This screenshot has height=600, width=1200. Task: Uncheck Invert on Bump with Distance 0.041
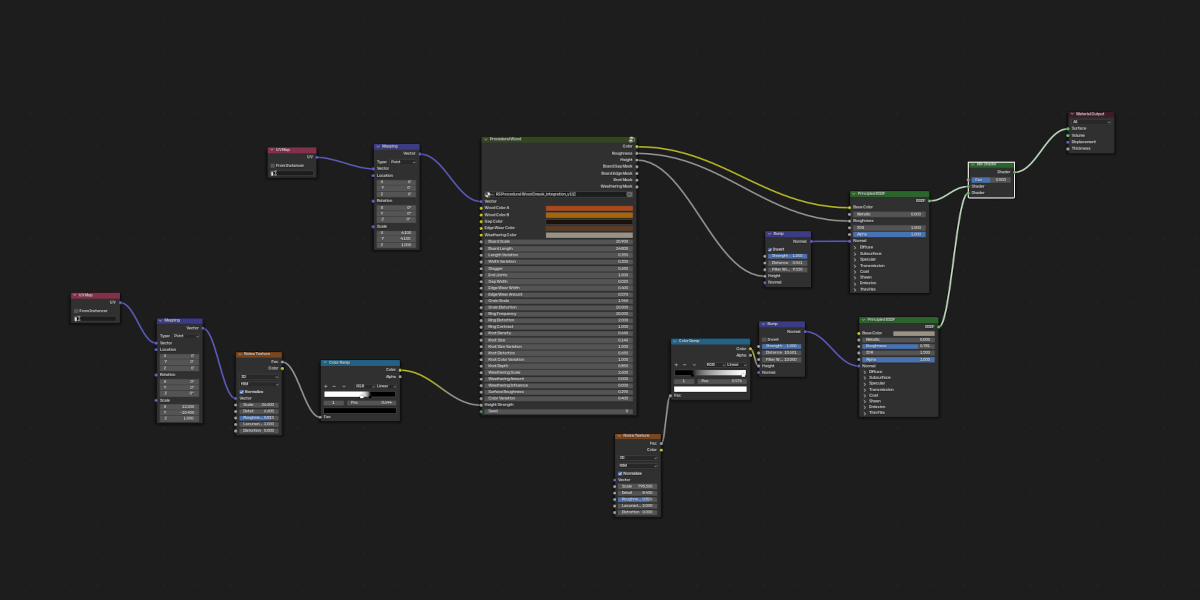(770, 249)
